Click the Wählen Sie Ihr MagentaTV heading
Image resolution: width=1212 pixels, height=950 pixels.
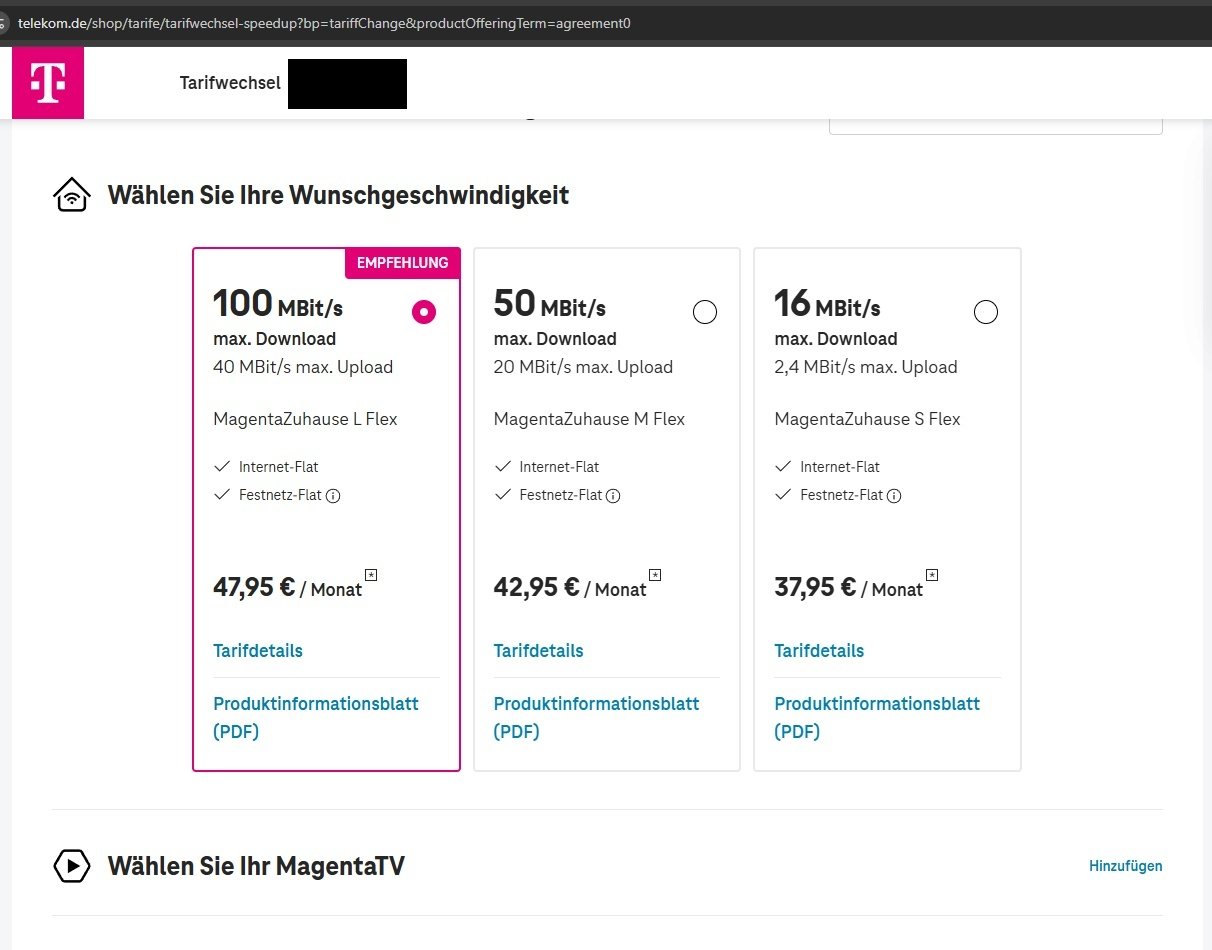(256, 866)
